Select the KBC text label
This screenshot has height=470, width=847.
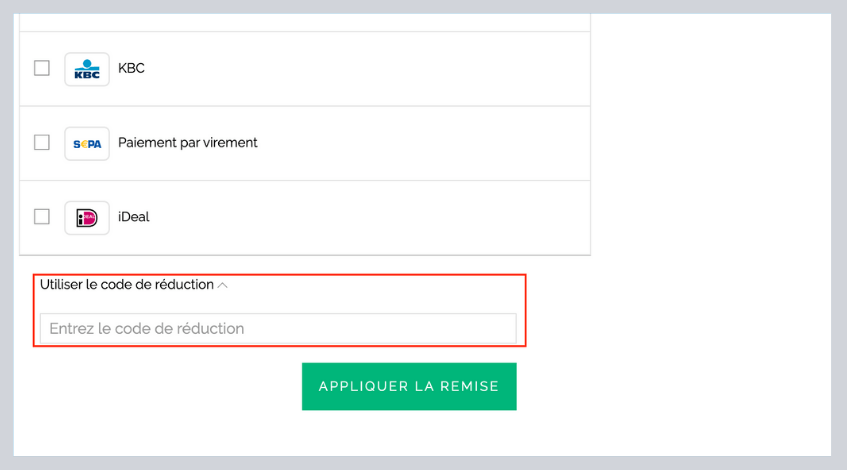(131, 68)
